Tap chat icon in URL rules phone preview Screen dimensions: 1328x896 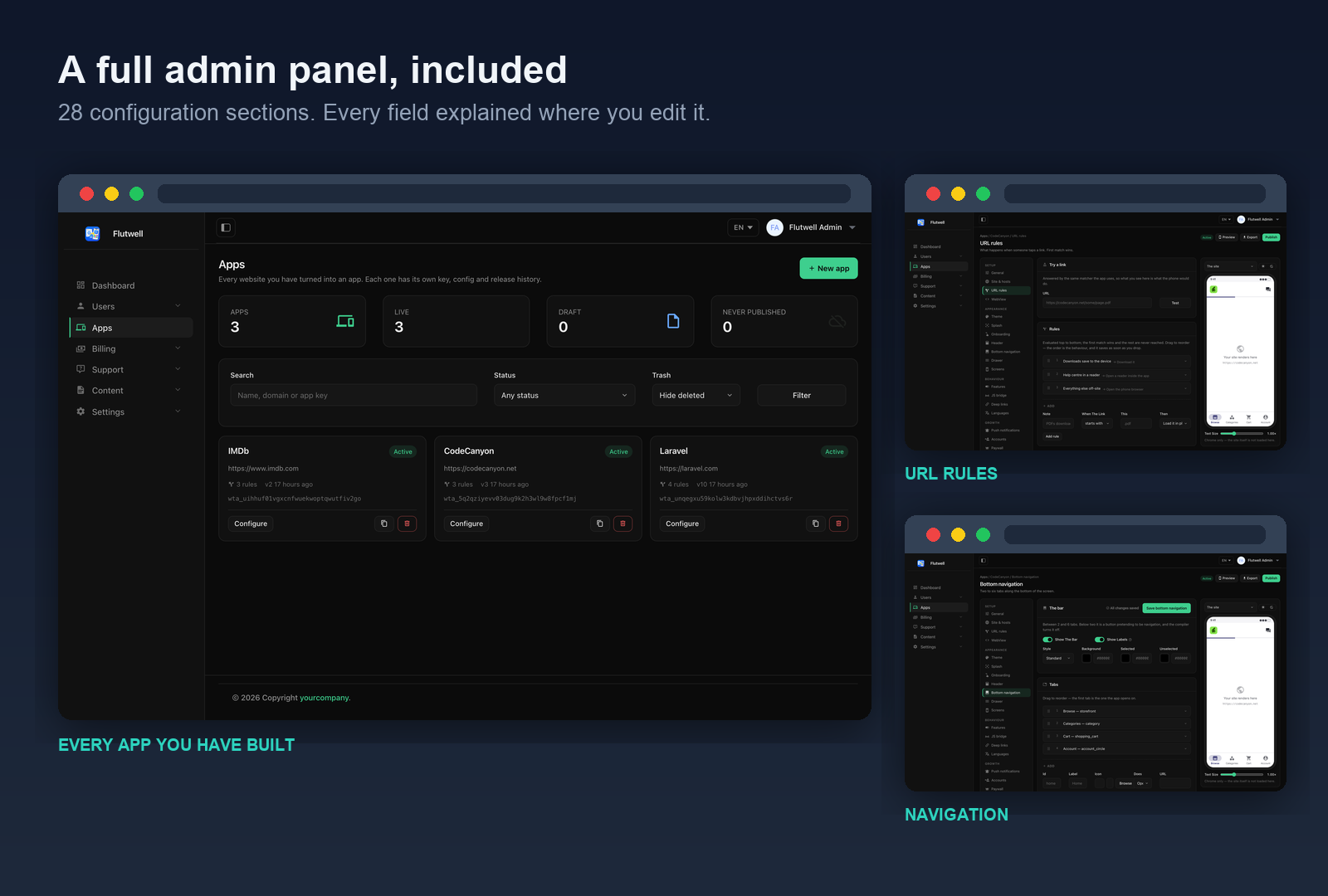(1267, 290)
